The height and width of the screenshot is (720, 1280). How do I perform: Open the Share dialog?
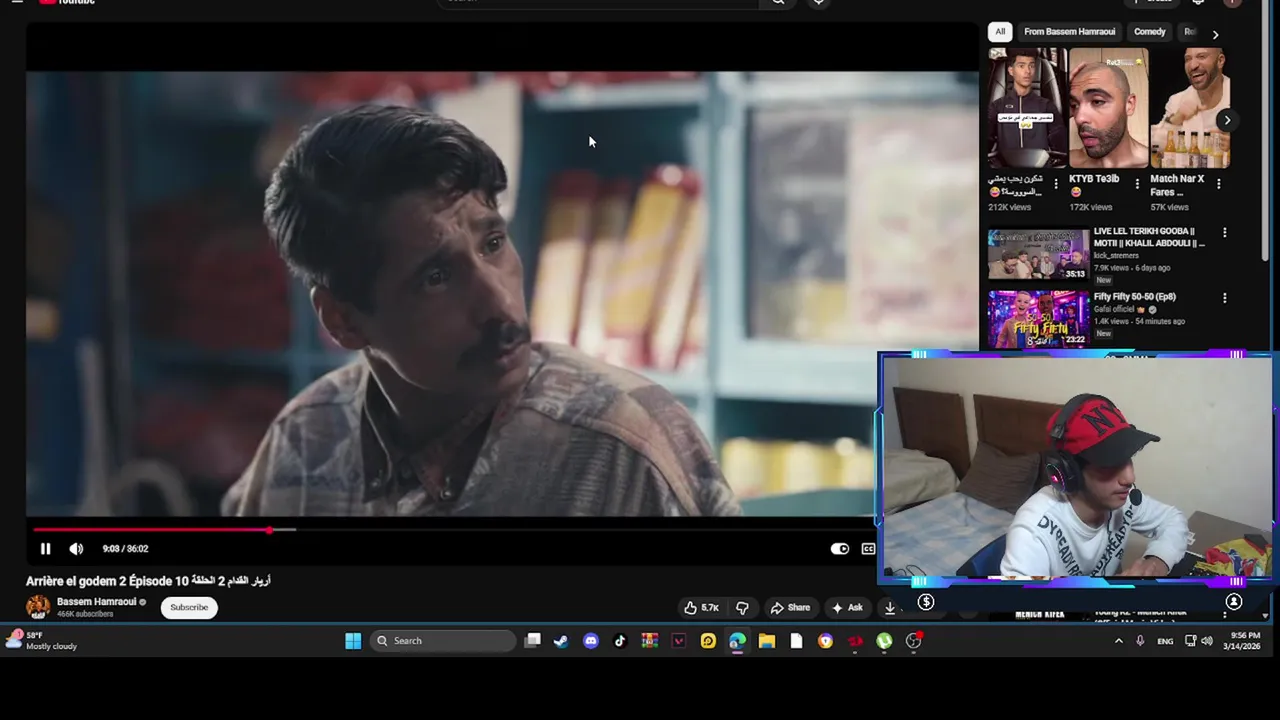pyautogui.click(x=790, y=607)
